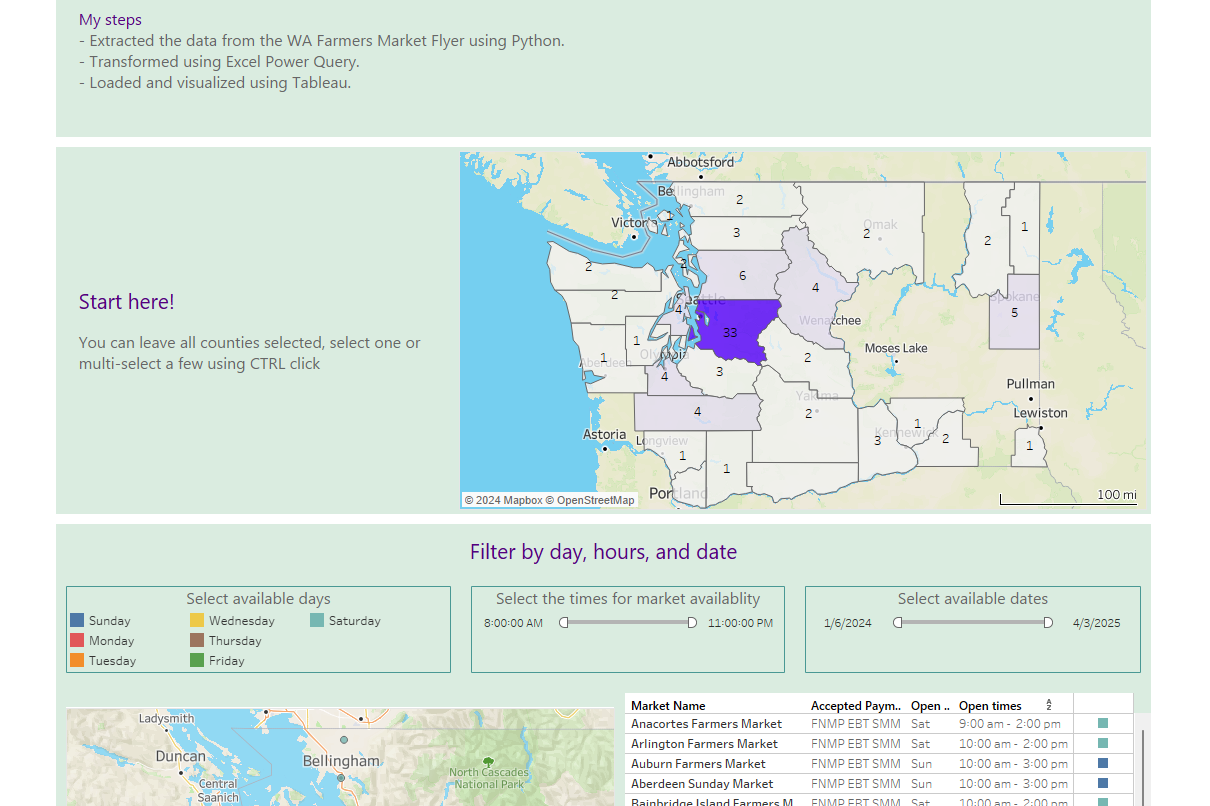Click the blue square on the Auburn row
Viewport: 1210px width, 806px height.
coord(1102,764)
